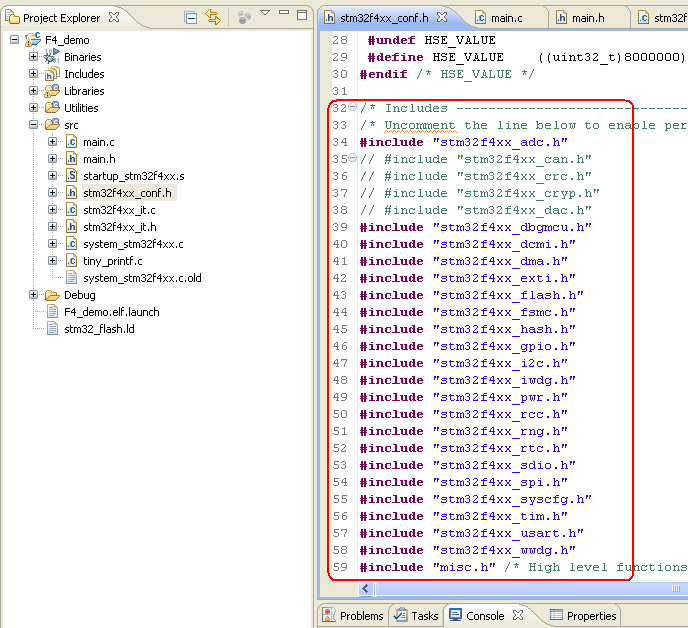Click the F4_demo project icon
Viewport: 688px width, 628px height.
tap(33, 39)
